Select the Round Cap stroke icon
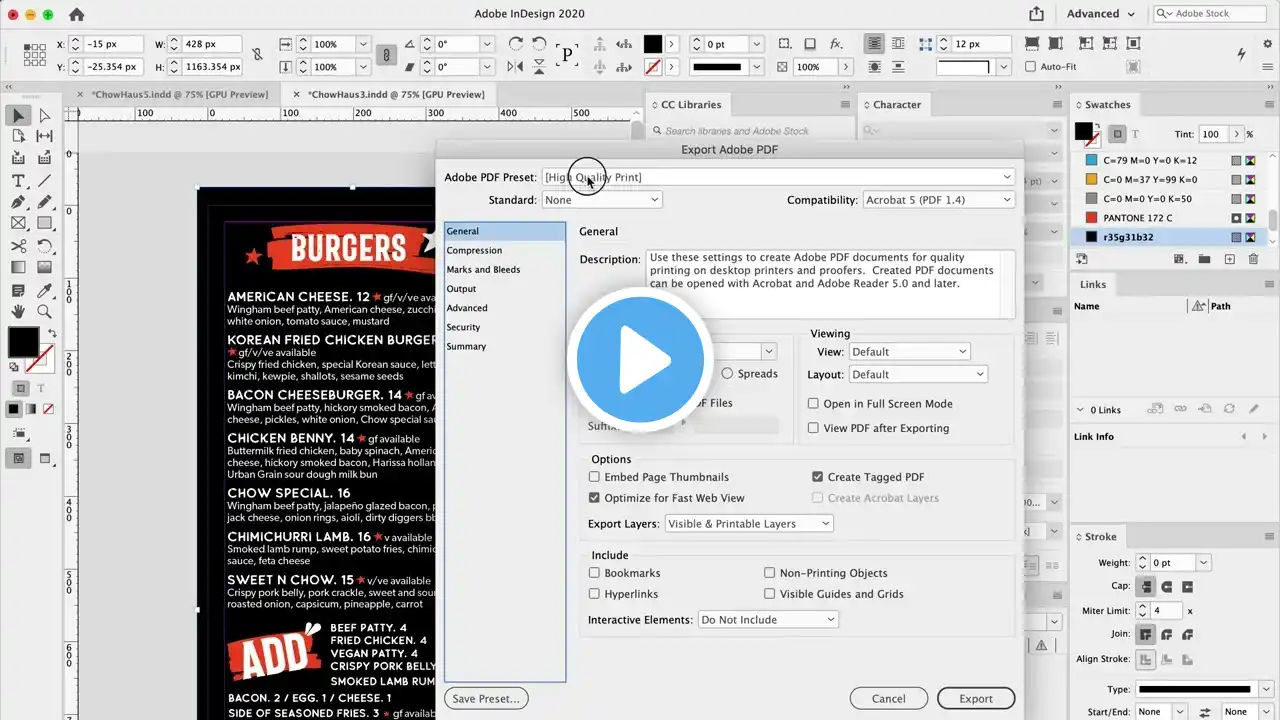1280x720 pixels. (x=1166, y=587)
